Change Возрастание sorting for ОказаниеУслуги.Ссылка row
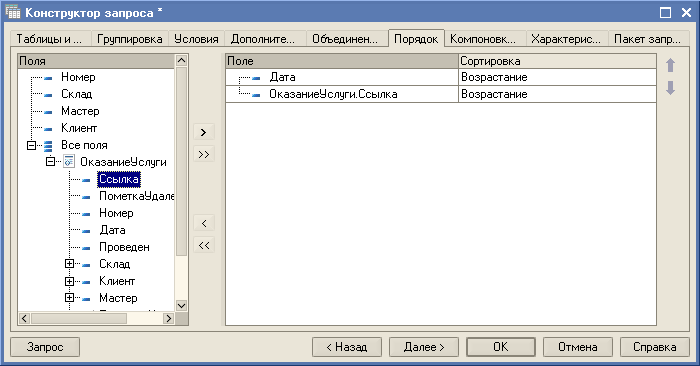This screenshot has height=366, width=700. pos(557,94)
